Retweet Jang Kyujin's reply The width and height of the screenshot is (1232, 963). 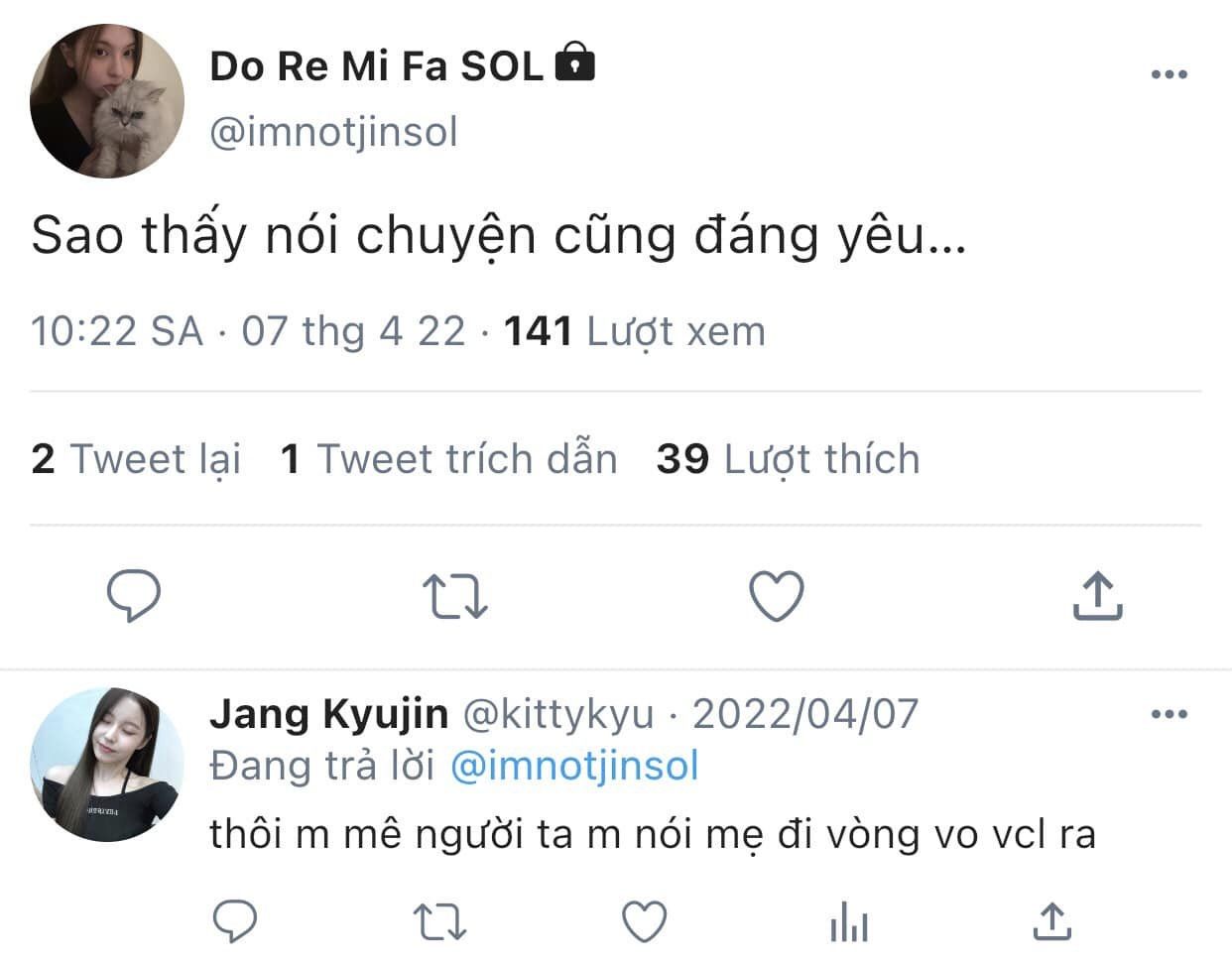439,921
